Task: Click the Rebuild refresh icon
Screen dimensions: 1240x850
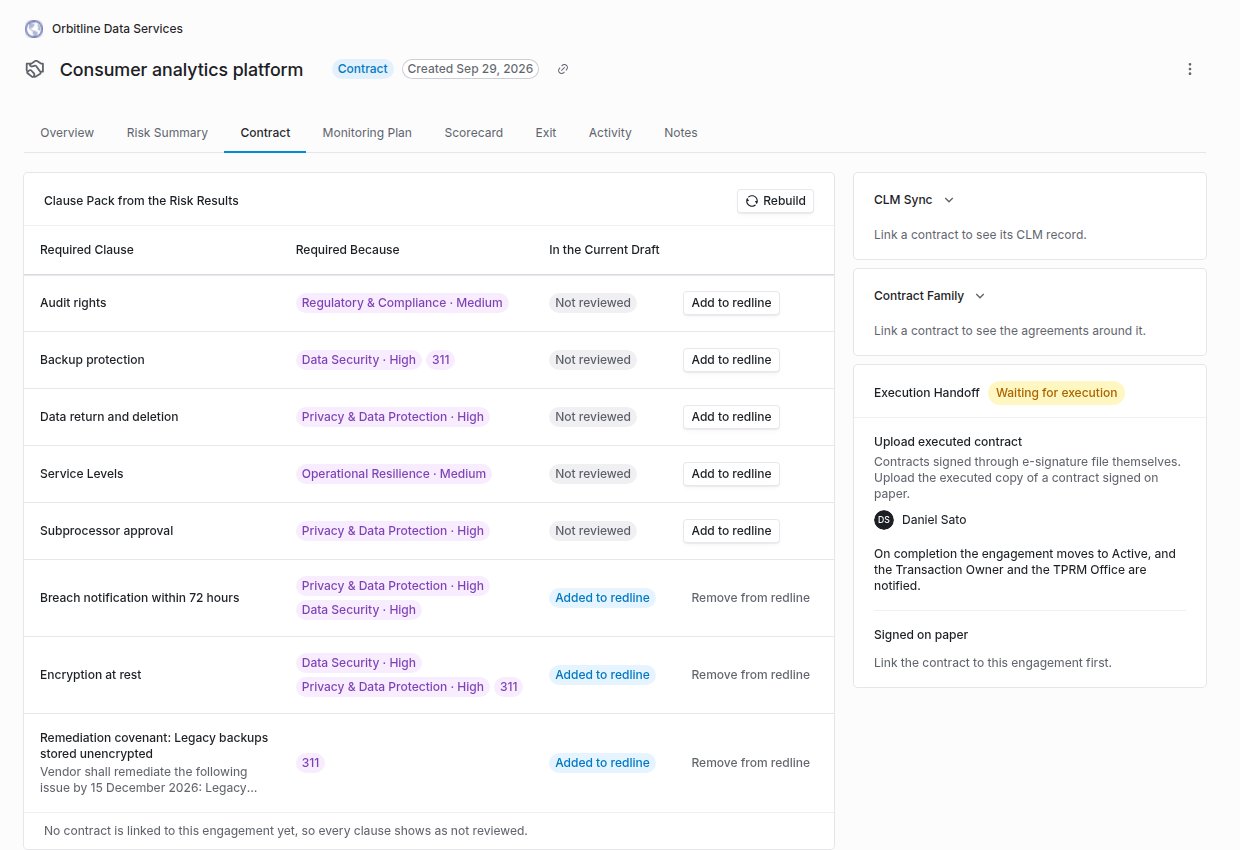Action: pyautogui.click(x=752, y=201)
